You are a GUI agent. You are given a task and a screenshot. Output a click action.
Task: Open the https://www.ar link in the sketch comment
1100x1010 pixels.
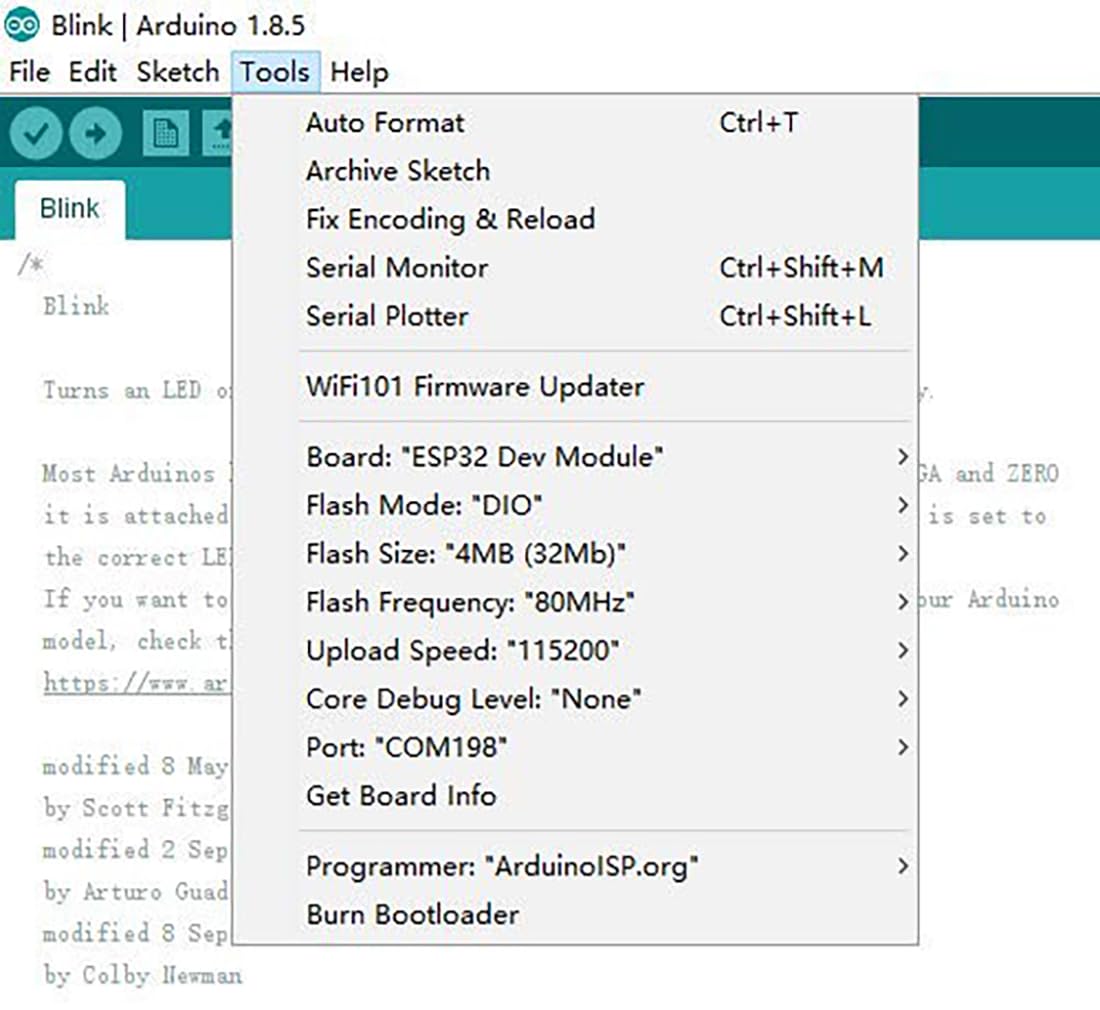137,683
